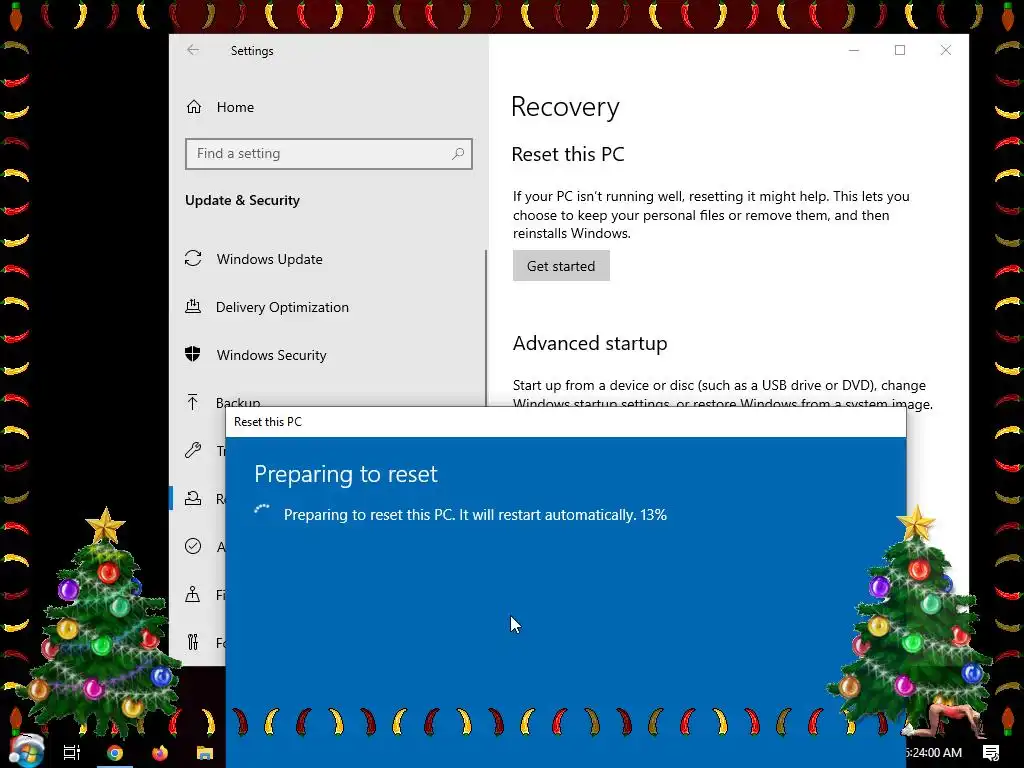Click the taskbar clock
This screenshot has width=1024, height=768.
(934, 753)
